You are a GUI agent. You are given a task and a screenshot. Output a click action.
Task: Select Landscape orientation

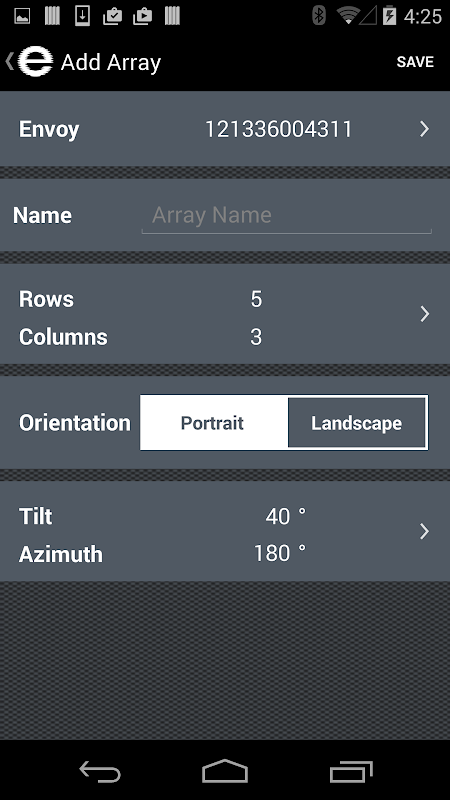coord(357,423)
